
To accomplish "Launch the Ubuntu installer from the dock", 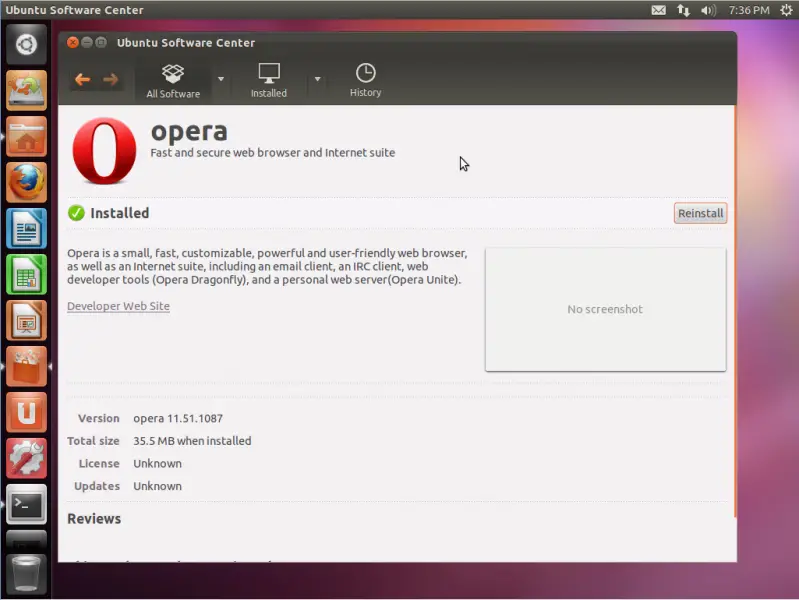I will (x=26, y=91).
